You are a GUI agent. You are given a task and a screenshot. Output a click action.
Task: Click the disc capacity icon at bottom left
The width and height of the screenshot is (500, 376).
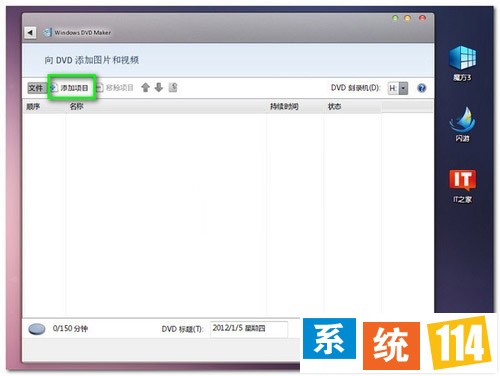[x=37, y=329]
